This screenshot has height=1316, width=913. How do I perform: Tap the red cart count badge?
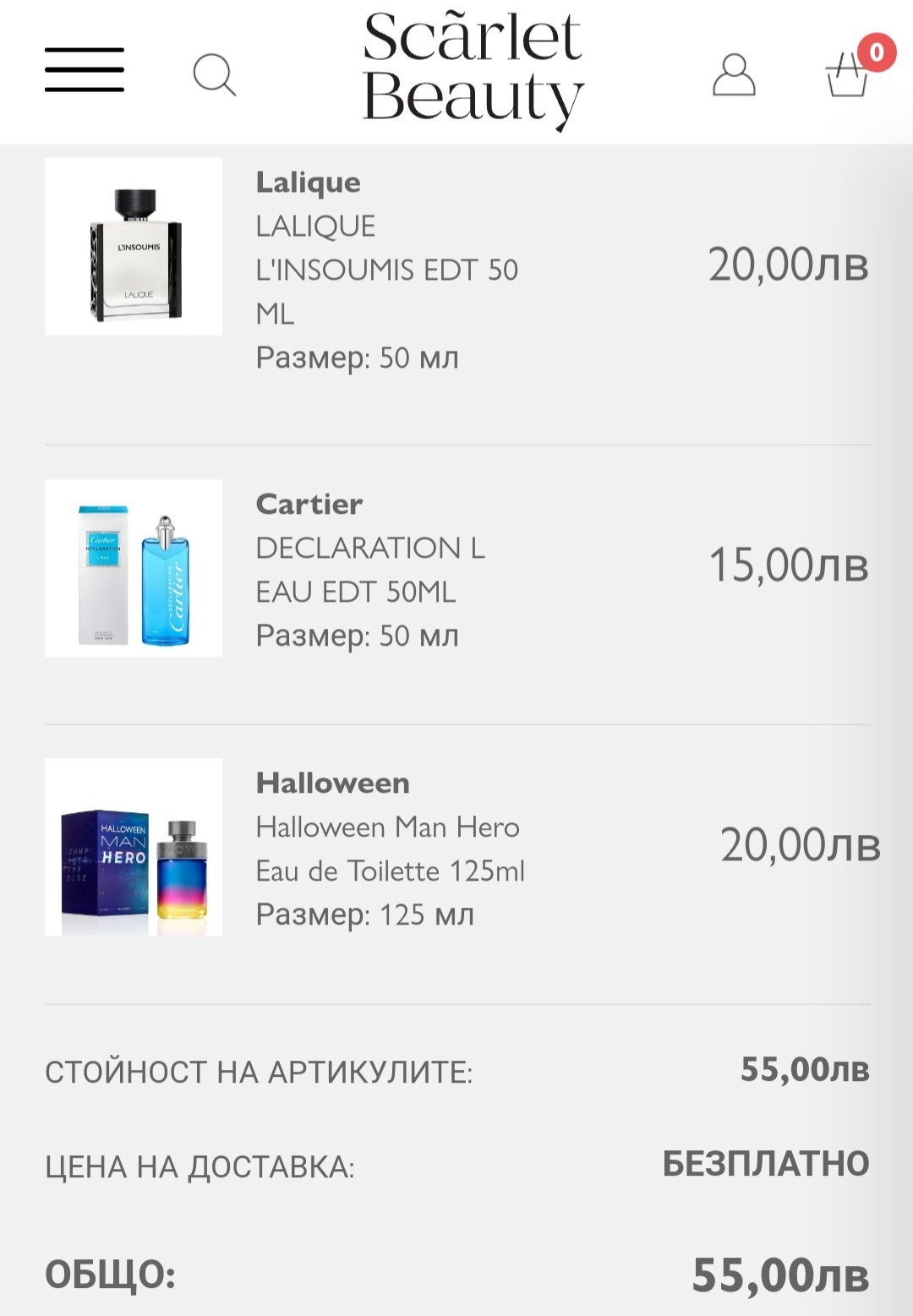pyautogui.click(x=877, y=52)
